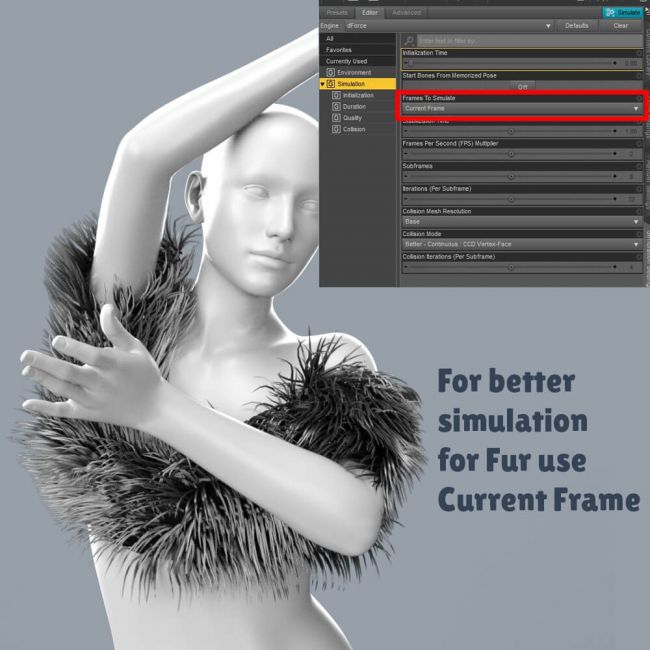Image resolution: width=650 pixels, height=650 pixels.
Task: Click the Simulate button icon
Action: pos(608,12)
